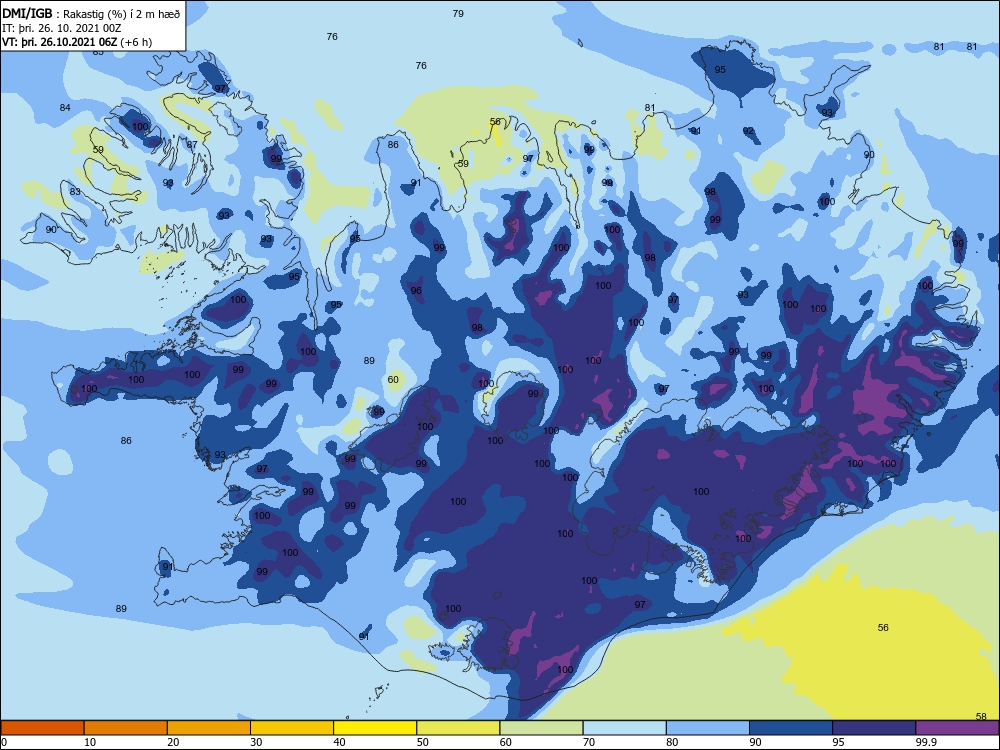Image resolution: width=1000 pixels, height=750 pixels.
Task: Click the 70–80 pale blue legend swatch
Action: (x=624, y=728)
